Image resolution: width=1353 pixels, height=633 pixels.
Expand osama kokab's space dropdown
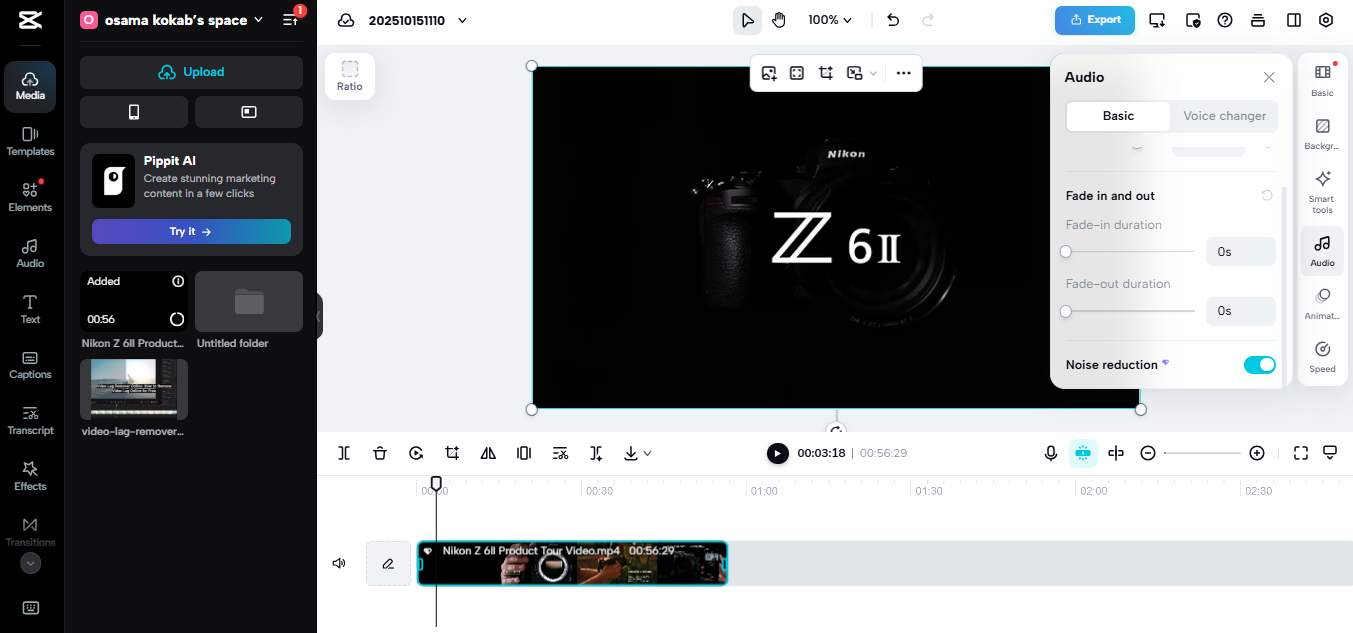(x=258, y=20)
